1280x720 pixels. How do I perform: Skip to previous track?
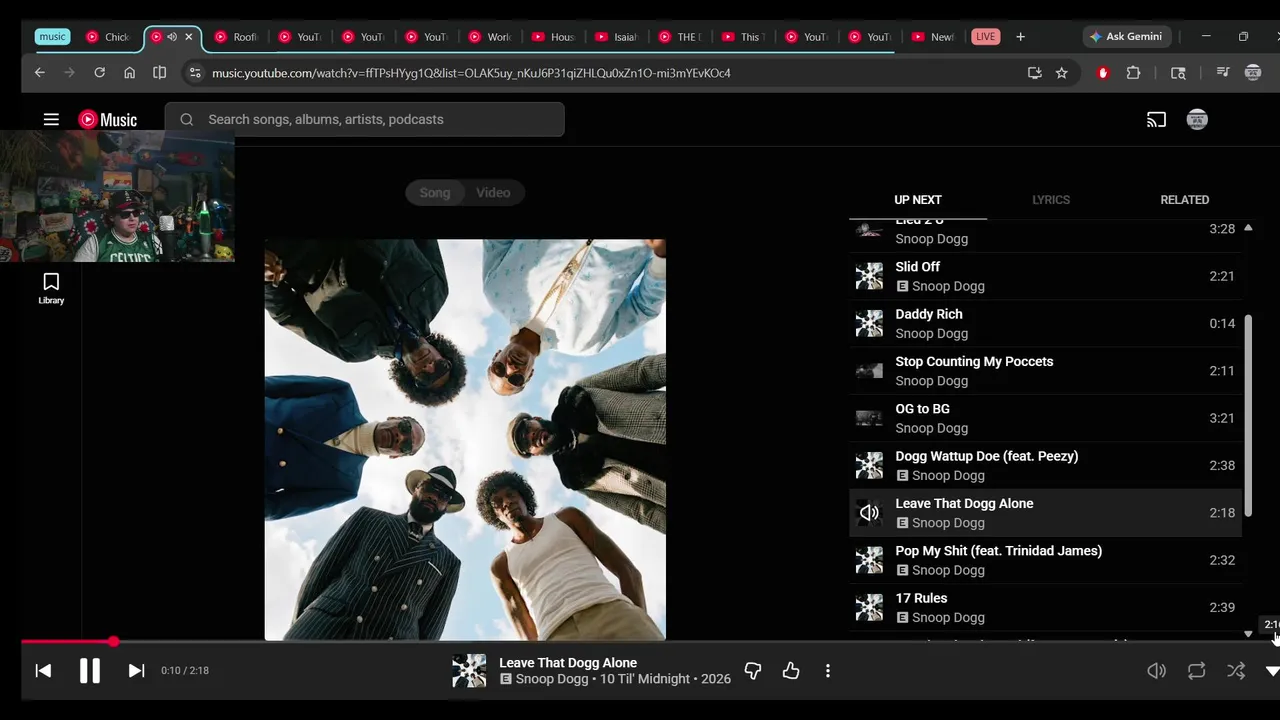pyautogui.click(x=43, y=671)
